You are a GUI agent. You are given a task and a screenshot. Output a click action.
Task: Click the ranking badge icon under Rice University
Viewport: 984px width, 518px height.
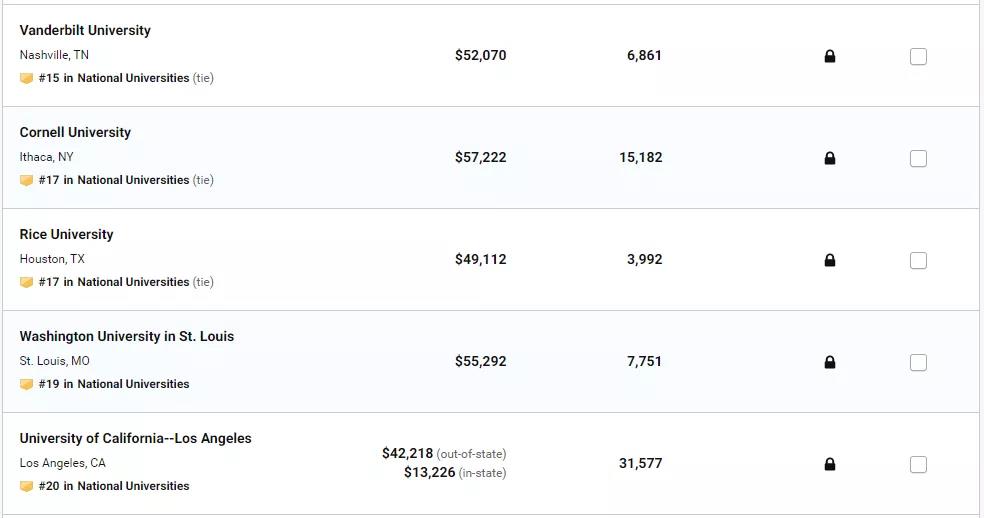coord(26,283)
